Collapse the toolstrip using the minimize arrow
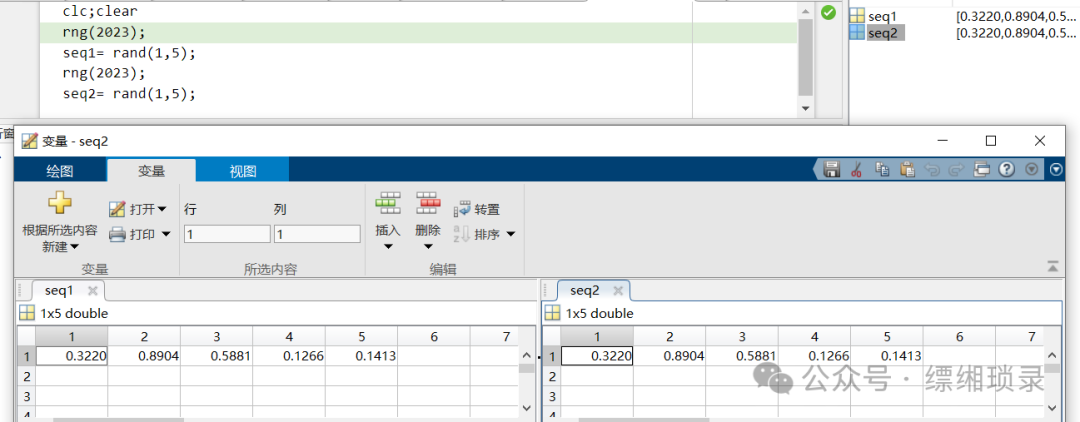This screenshot has width=1080, height=422. tap(1053, 266)
